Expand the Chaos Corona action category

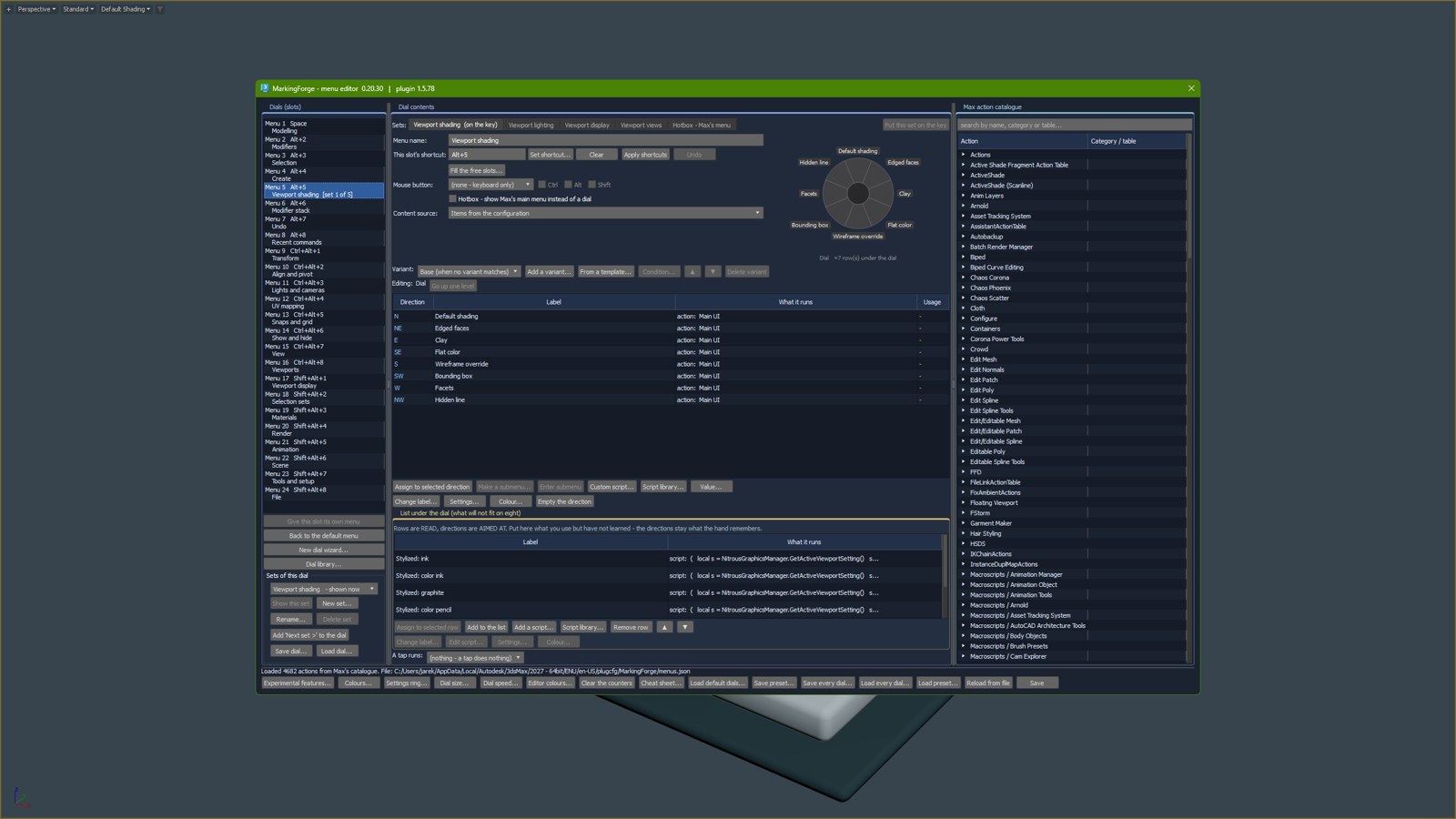click(964, 278)
